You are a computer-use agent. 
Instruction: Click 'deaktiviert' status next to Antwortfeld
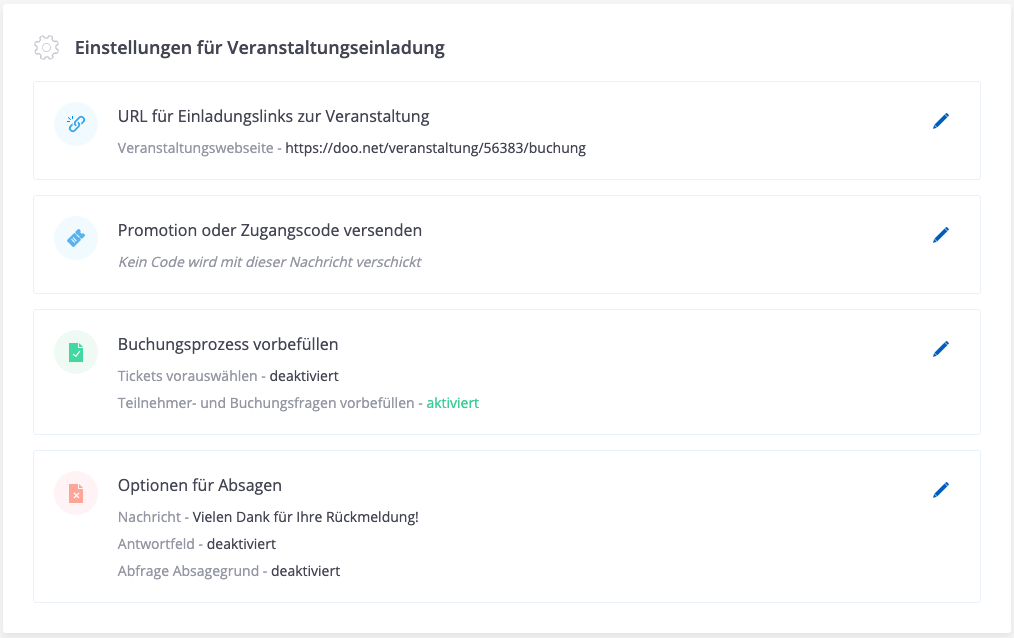coord(241,544)
